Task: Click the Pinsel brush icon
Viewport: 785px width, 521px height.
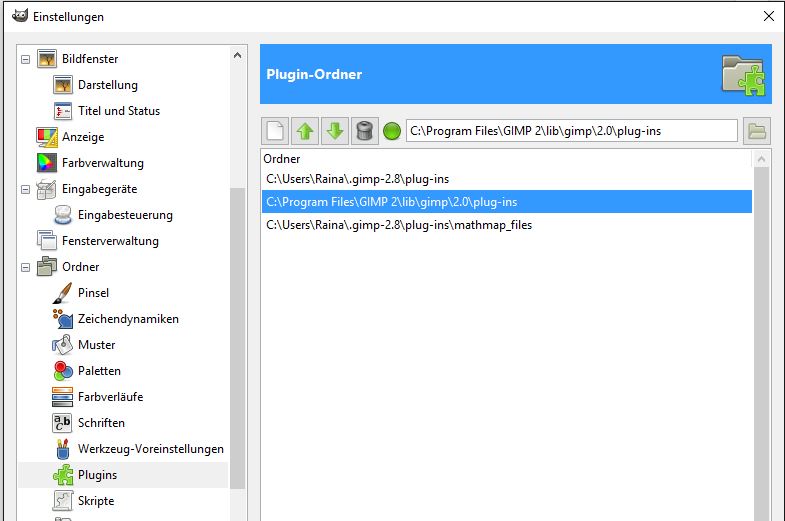Action: 63,293
